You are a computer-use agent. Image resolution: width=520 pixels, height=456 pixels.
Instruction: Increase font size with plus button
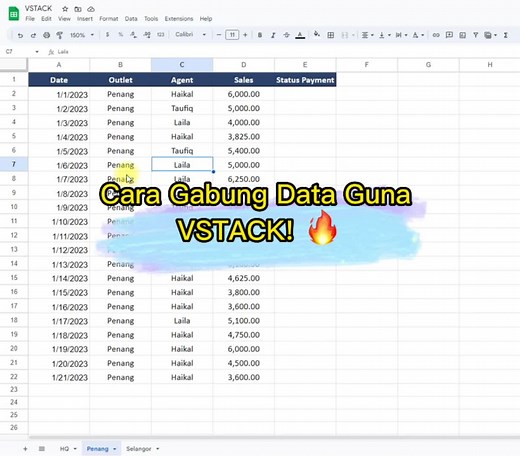(x=245, y=35)
